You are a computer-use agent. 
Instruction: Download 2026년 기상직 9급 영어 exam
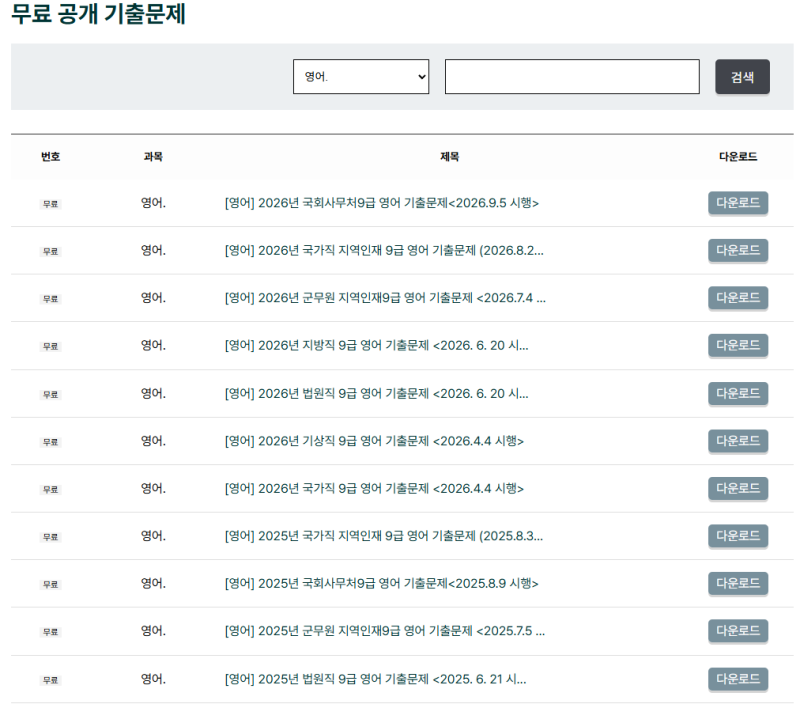pyautogui.click(x=738, y=441)
